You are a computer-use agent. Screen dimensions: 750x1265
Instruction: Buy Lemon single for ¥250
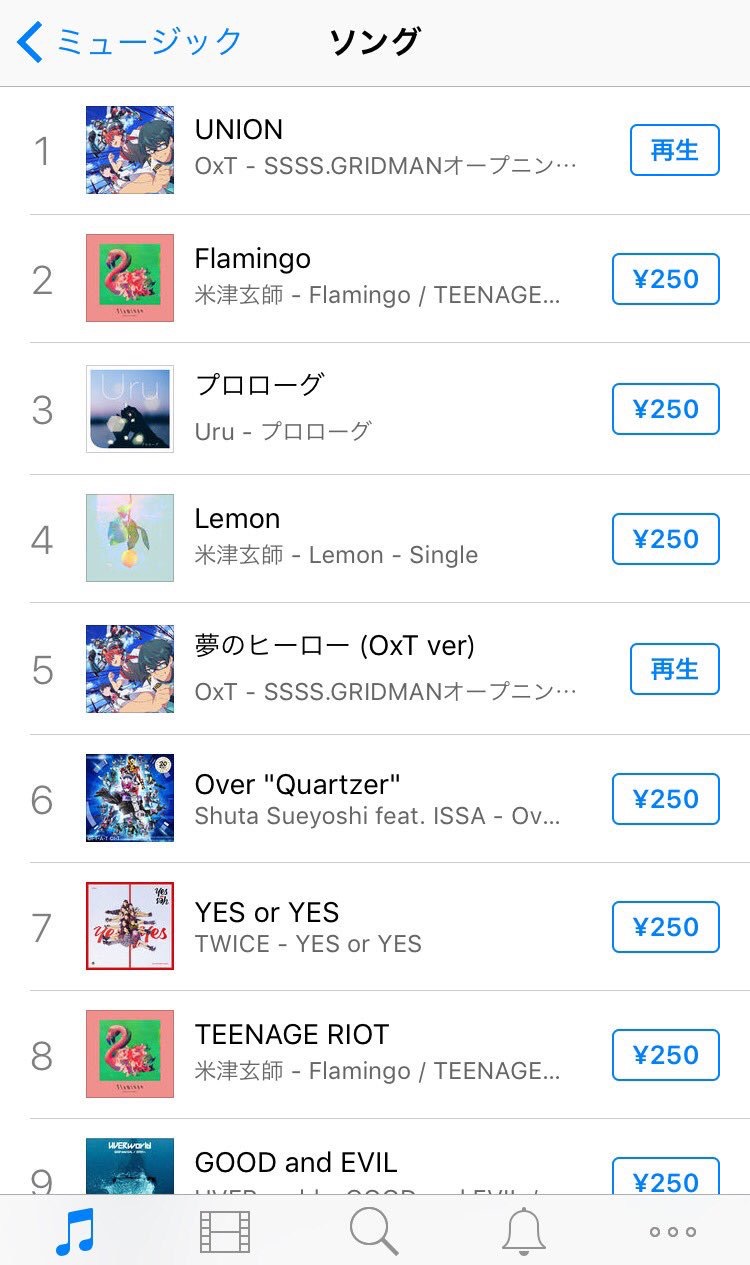(665, 539)
